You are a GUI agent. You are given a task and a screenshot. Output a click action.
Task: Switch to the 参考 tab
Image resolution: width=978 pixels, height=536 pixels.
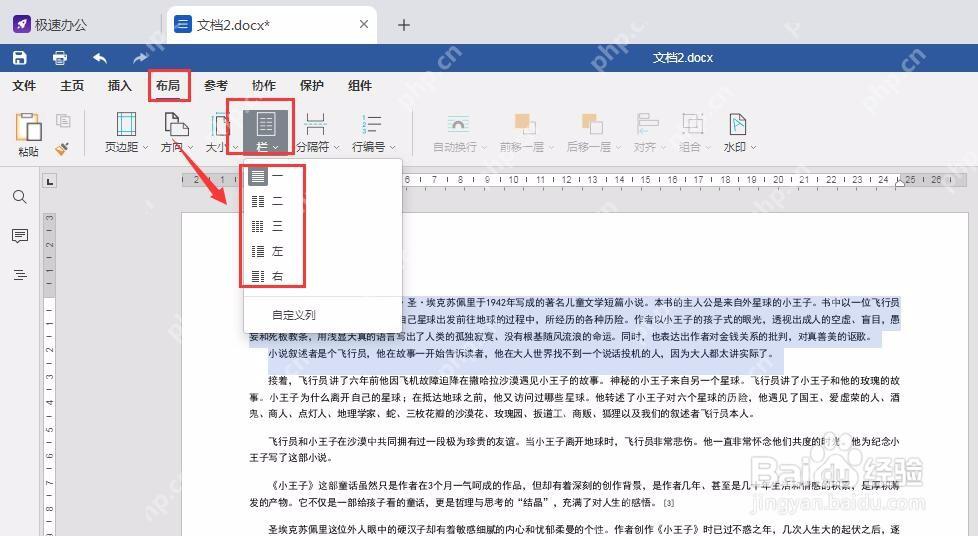pos(216,85)
